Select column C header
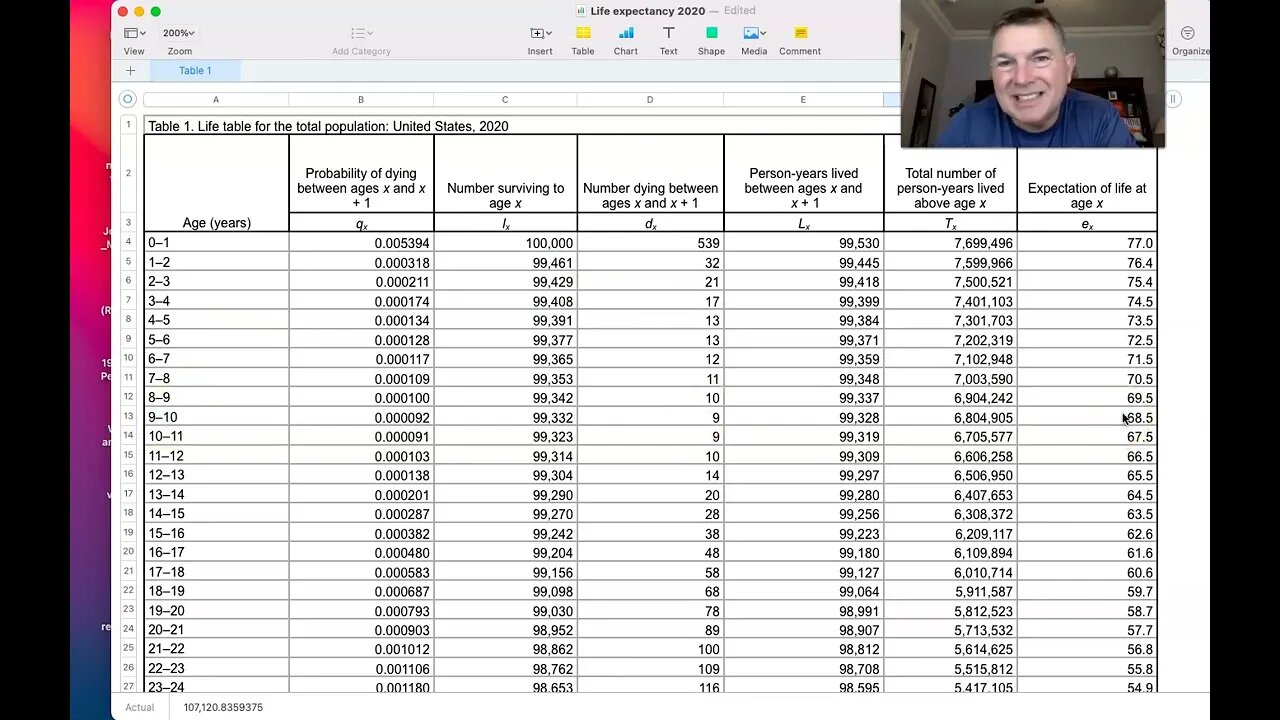 coord(505,100)
